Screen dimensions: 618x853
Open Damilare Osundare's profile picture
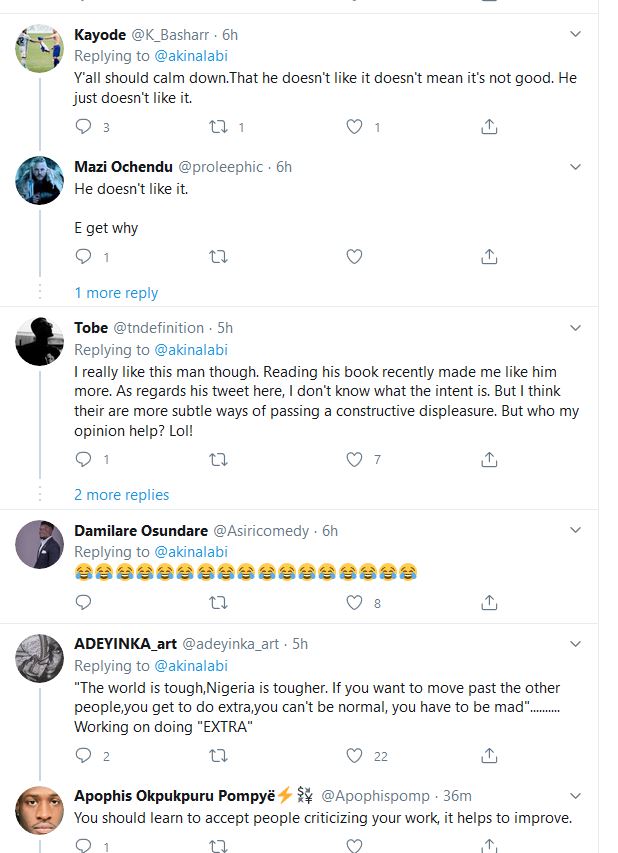pyautogui.click(x=41, y=544)
